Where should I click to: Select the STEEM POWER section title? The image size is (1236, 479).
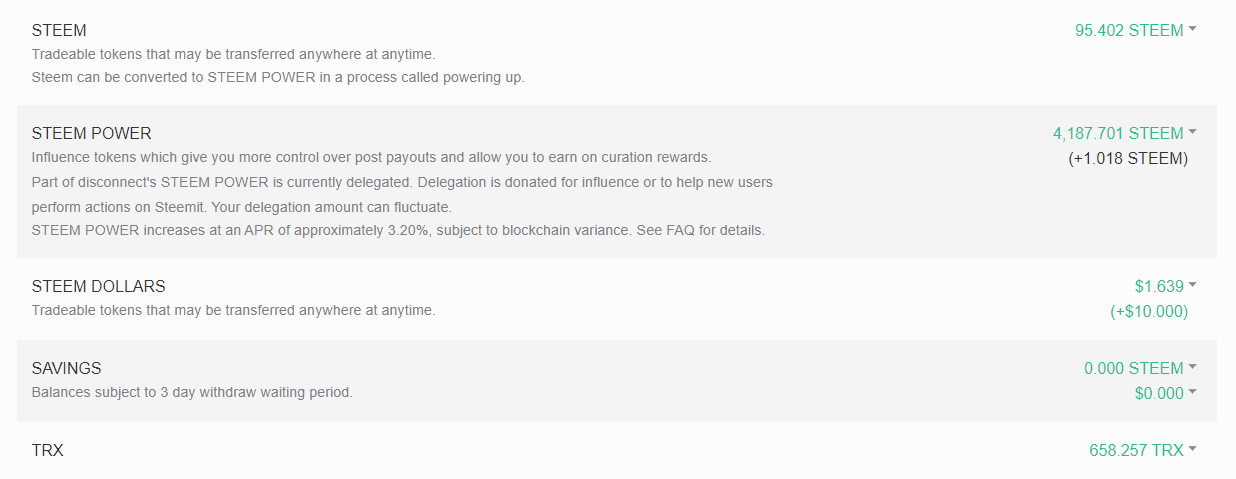pos(91,133)
